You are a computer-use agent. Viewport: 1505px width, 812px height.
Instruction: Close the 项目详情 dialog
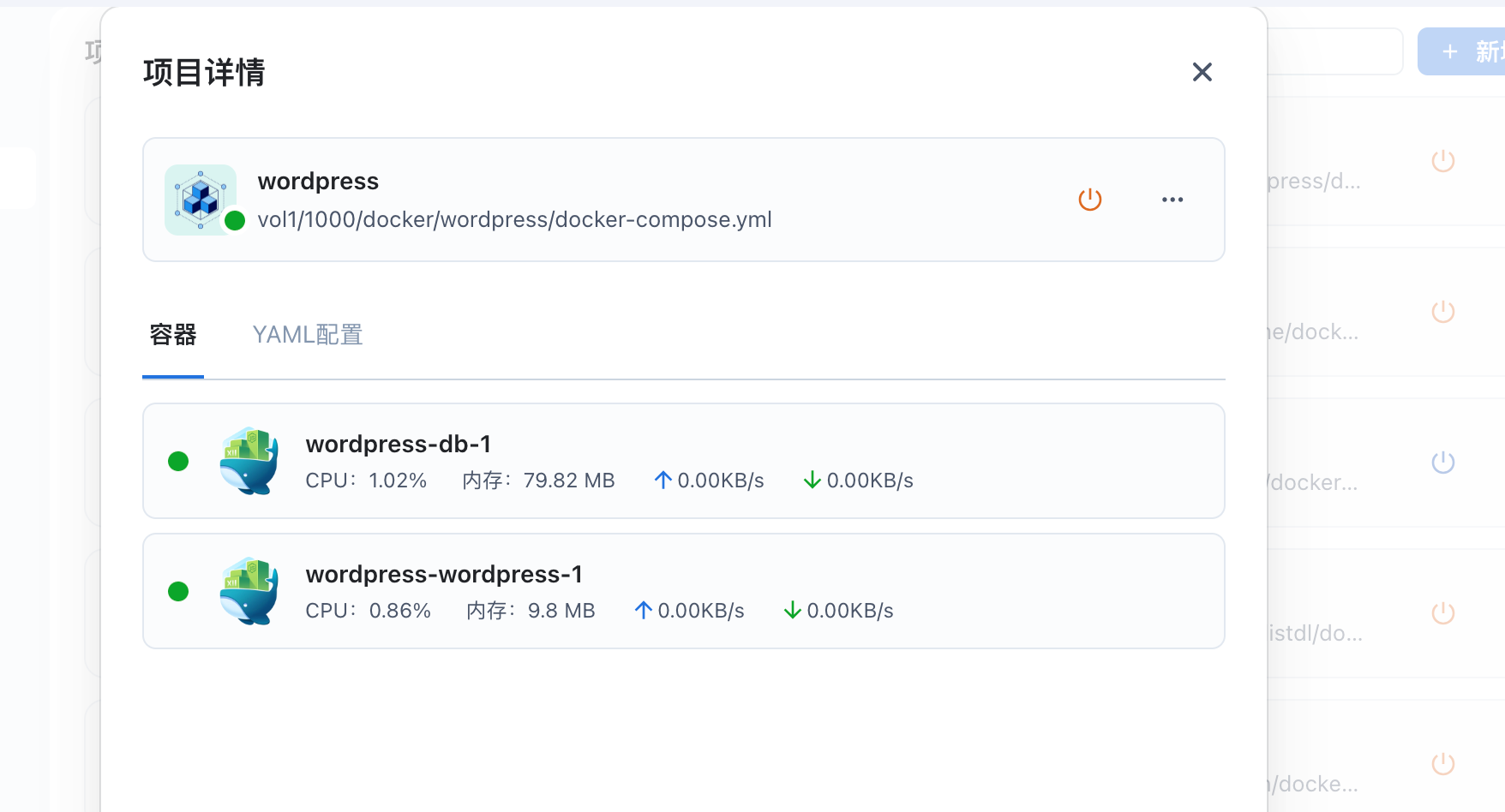point(1202,72)
